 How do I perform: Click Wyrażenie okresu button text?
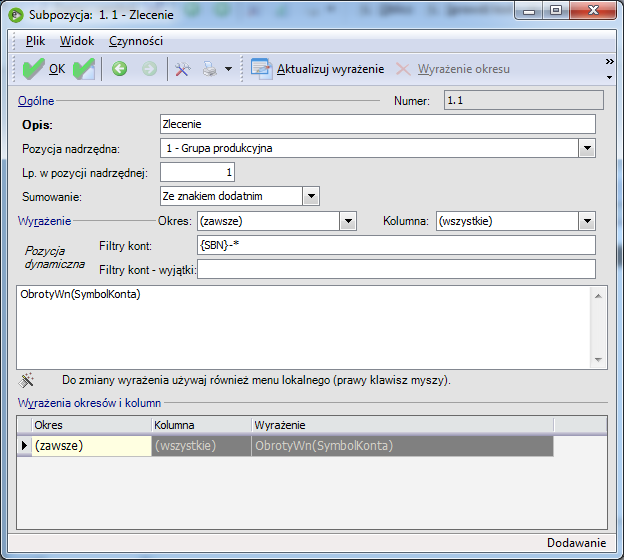(x=464, y=69)
